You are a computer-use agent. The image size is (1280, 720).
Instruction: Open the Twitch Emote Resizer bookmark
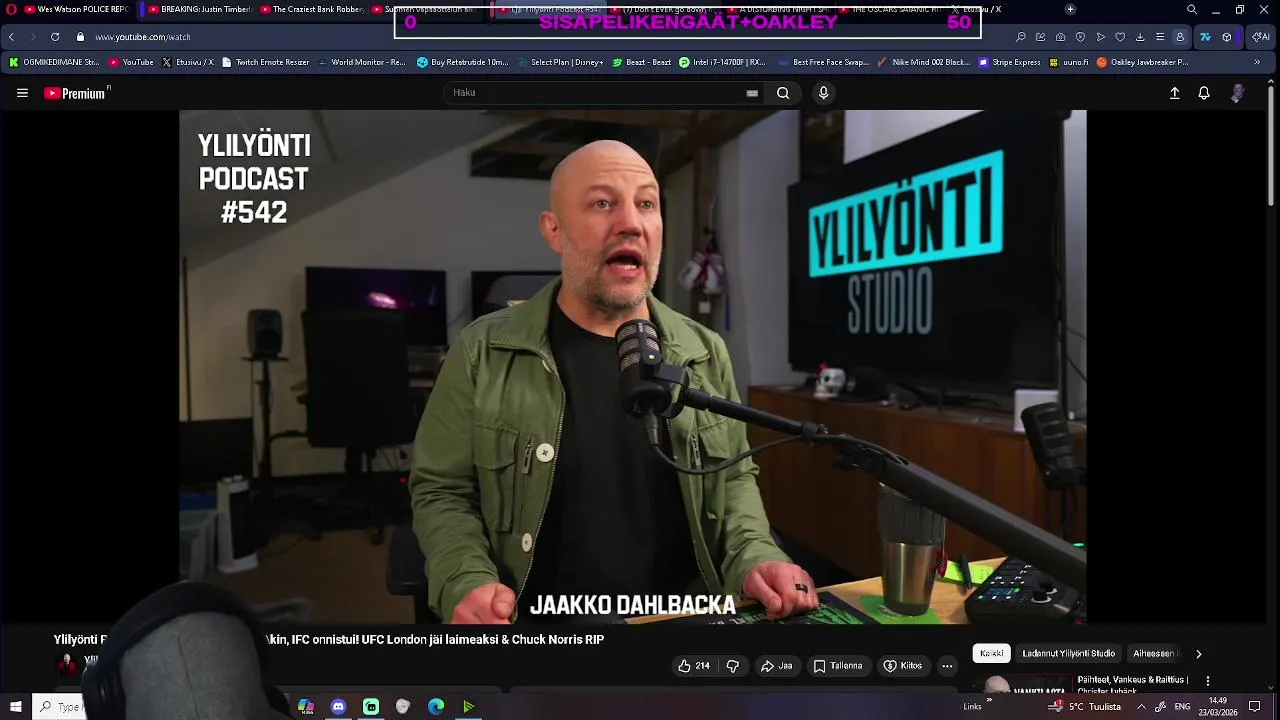tap(265, 62)
